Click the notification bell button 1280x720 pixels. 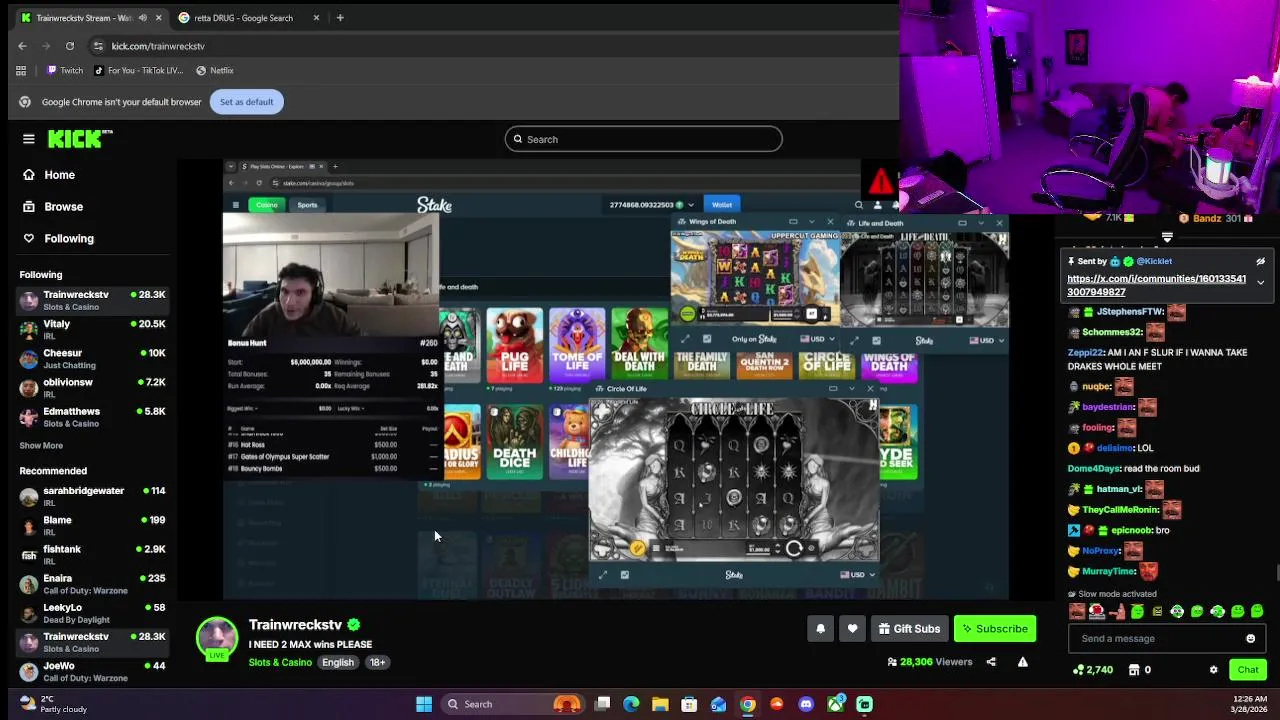(x=820, y=629)
